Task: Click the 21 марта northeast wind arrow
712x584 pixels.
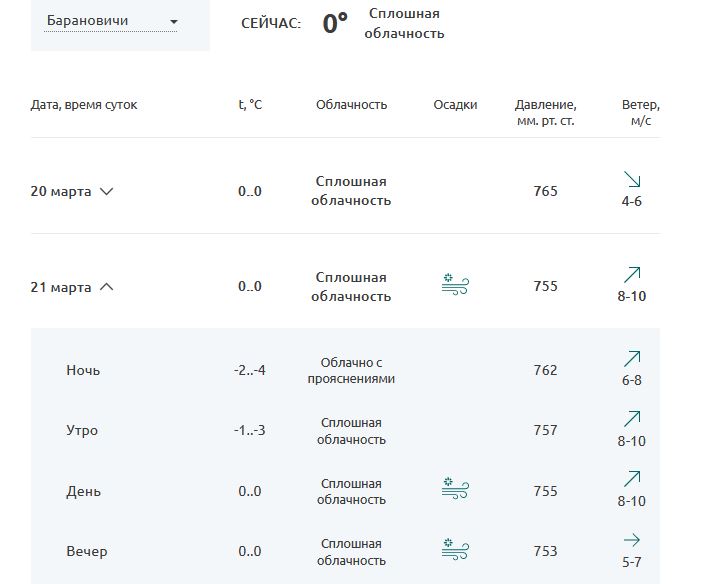Action: tap(632, 275)
